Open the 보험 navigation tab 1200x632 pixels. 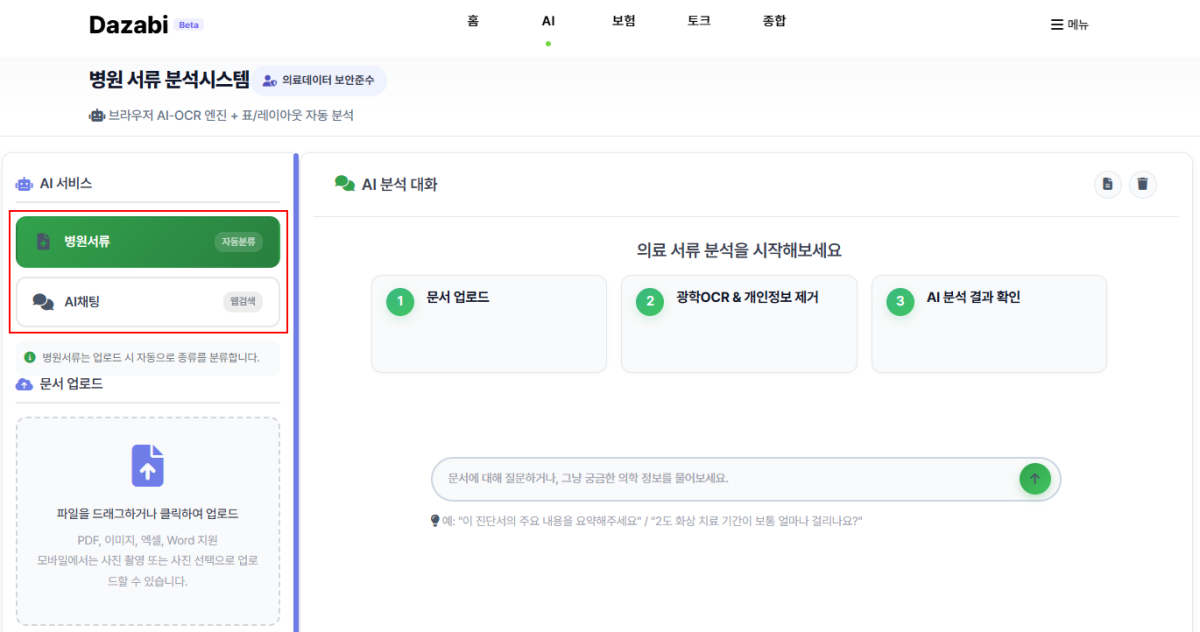coord(624,21)
